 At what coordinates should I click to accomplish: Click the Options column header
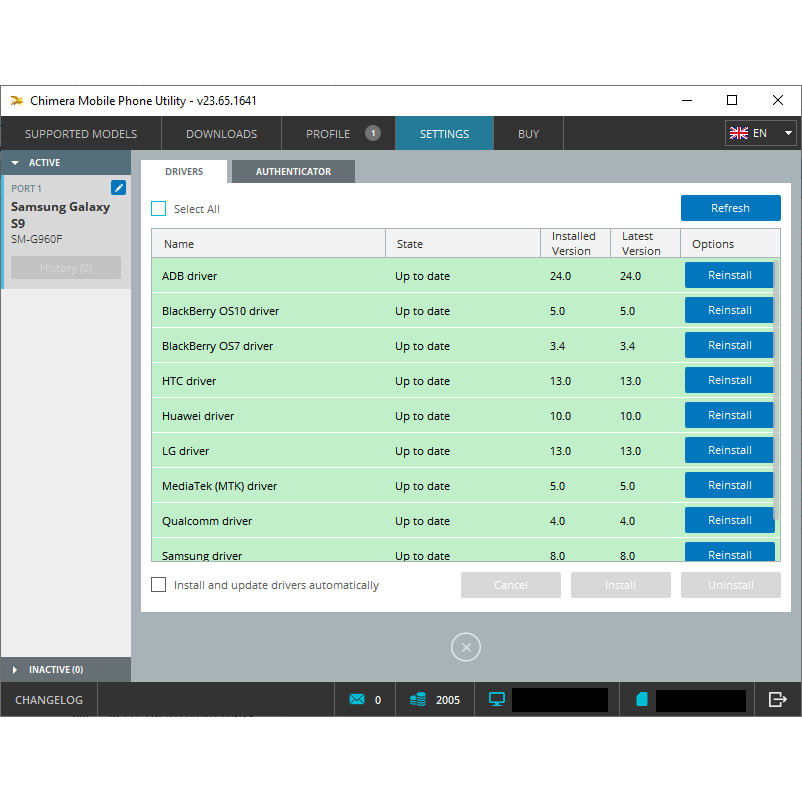coord(730,243)
